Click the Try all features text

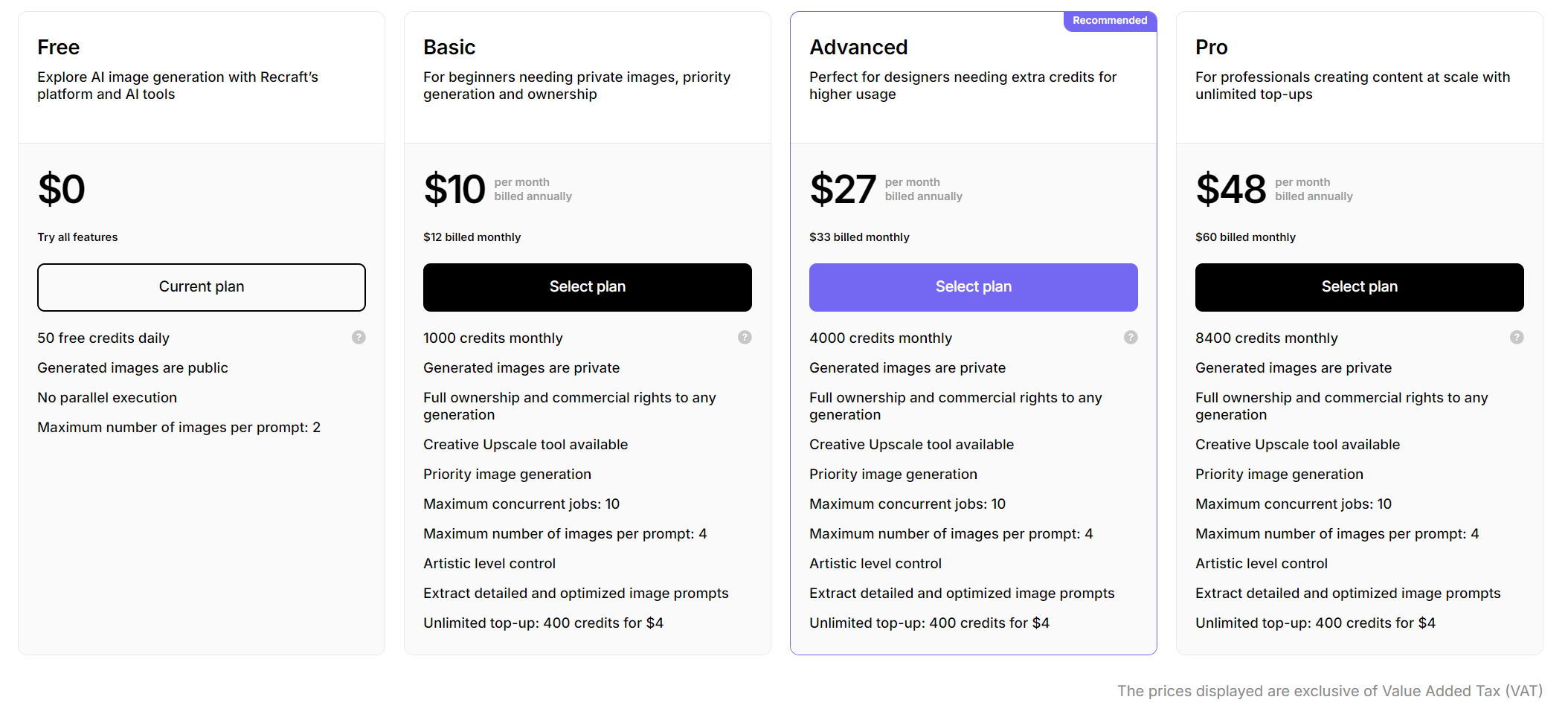pyautogui.click(x=77, y=237)
